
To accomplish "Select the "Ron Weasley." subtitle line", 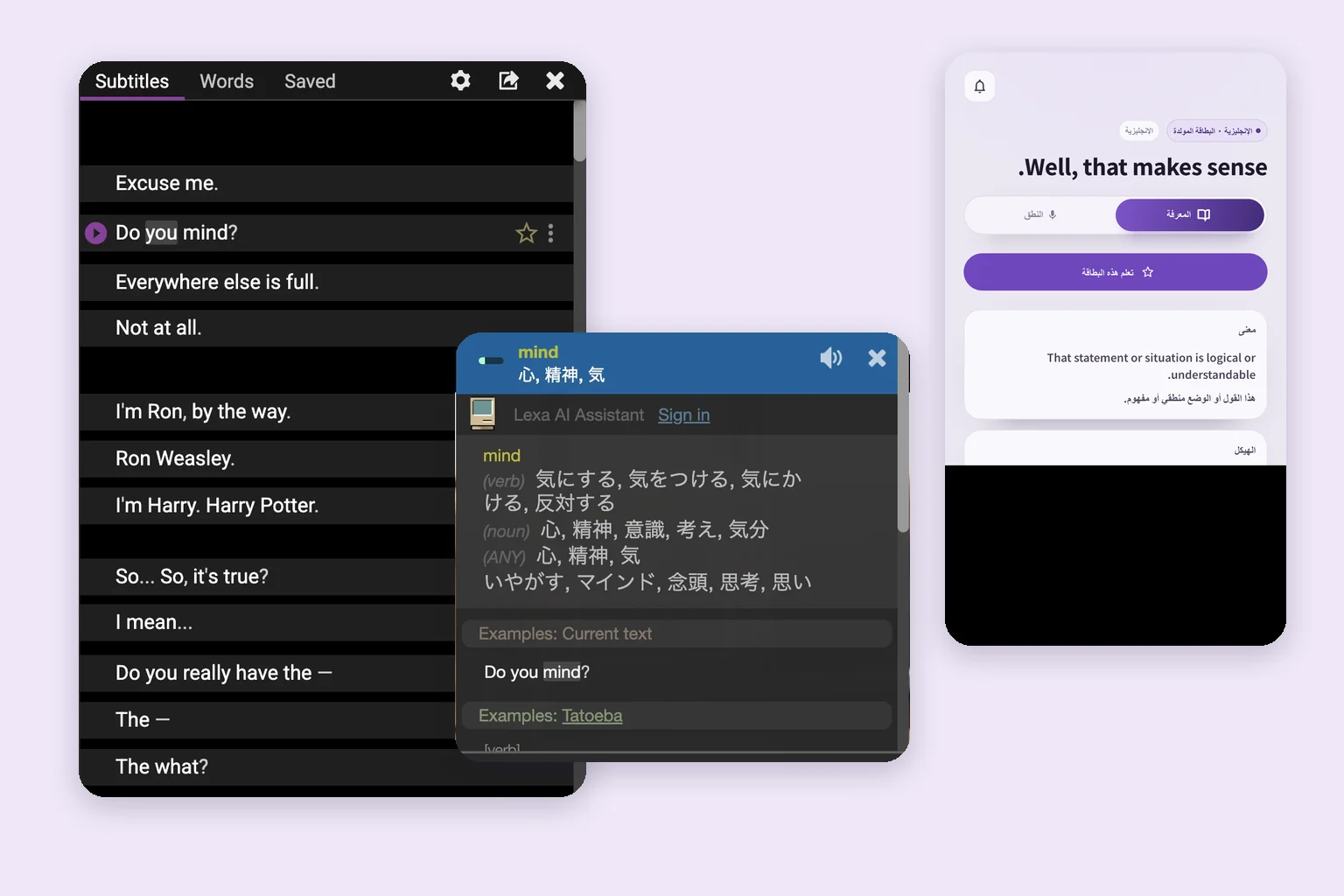I will [268, 458].
